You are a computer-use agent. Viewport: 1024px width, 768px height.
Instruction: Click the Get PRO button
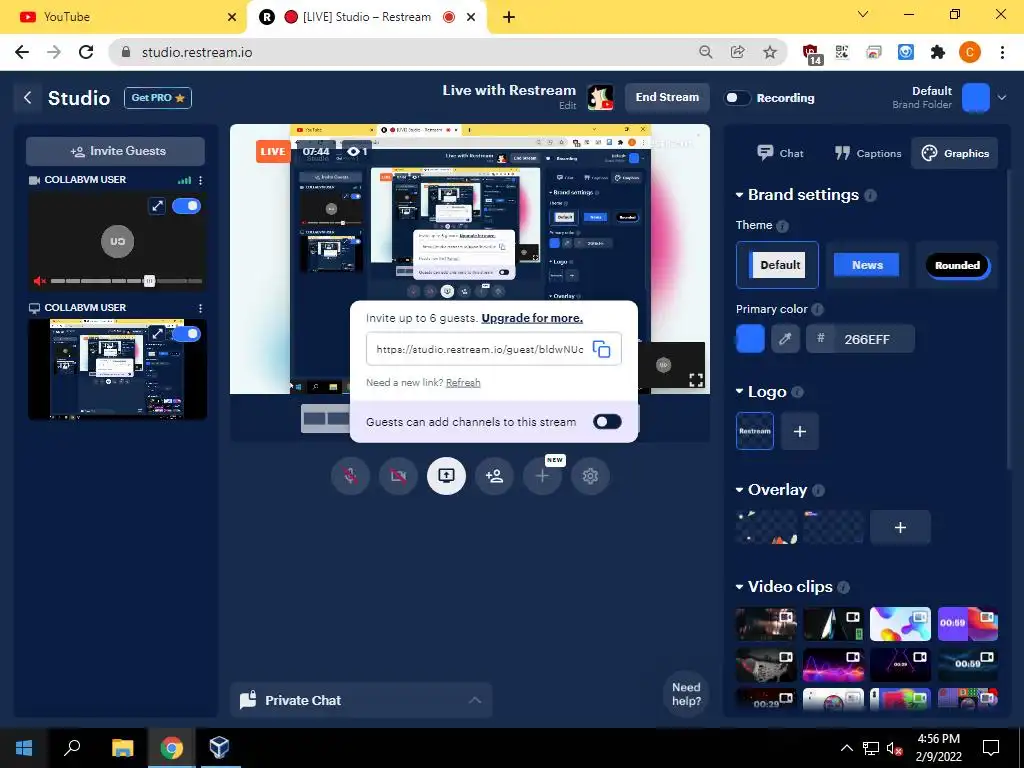pyautogui.click(x=158, y=98)
